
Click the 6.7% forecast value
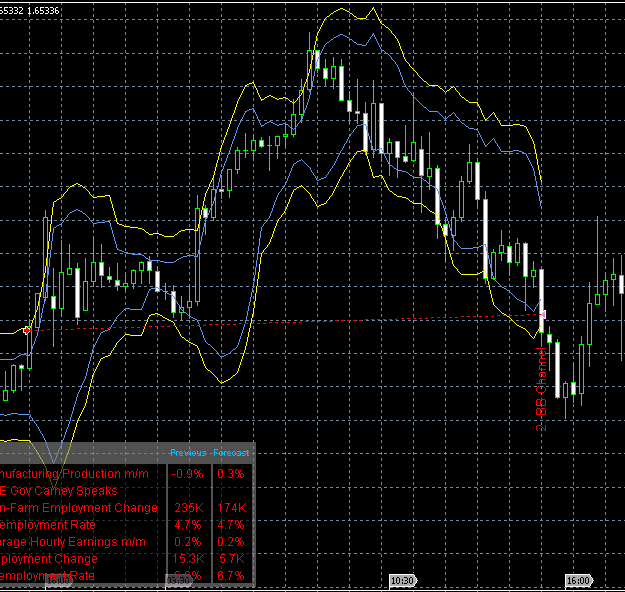[231, 576]
